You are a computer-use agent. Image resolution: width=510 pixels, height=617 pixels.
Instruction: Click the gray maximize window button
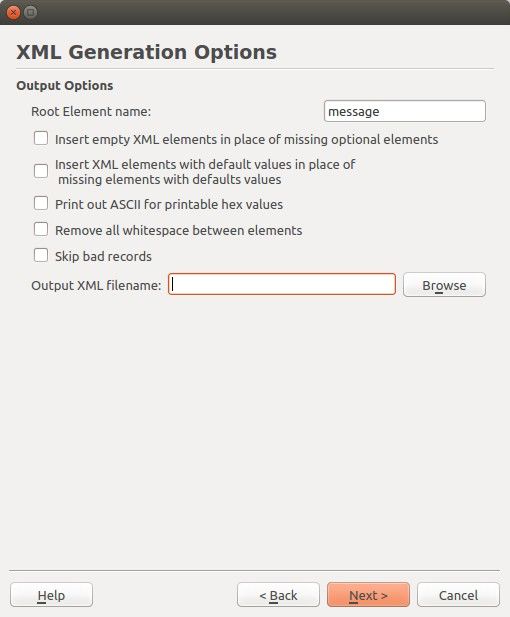(x=30, y=13)
